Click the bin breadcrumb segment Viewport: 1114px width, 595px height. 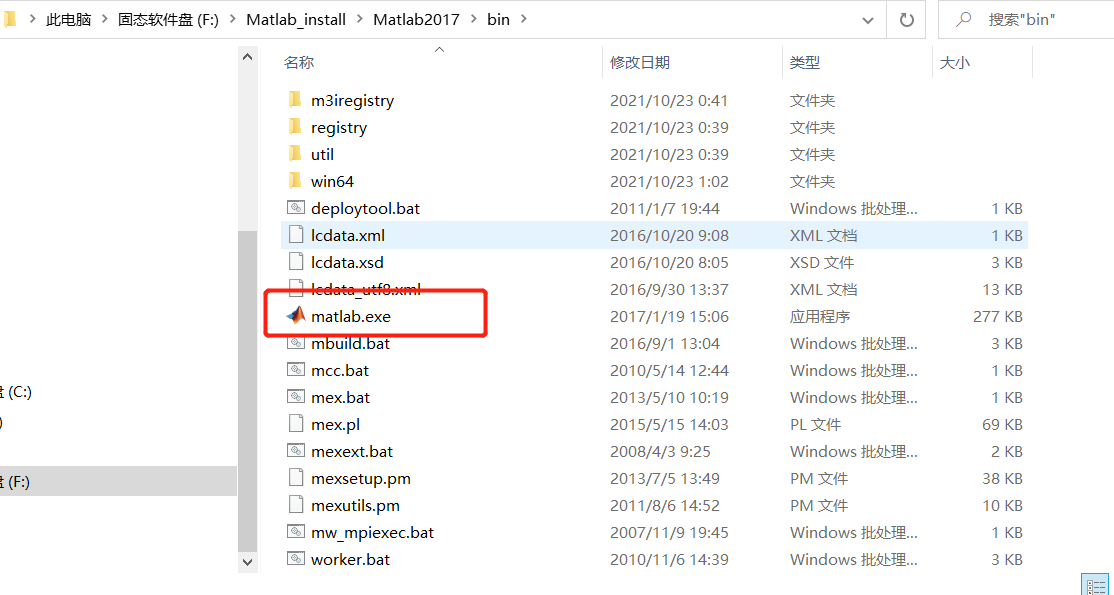coord(498,20)
